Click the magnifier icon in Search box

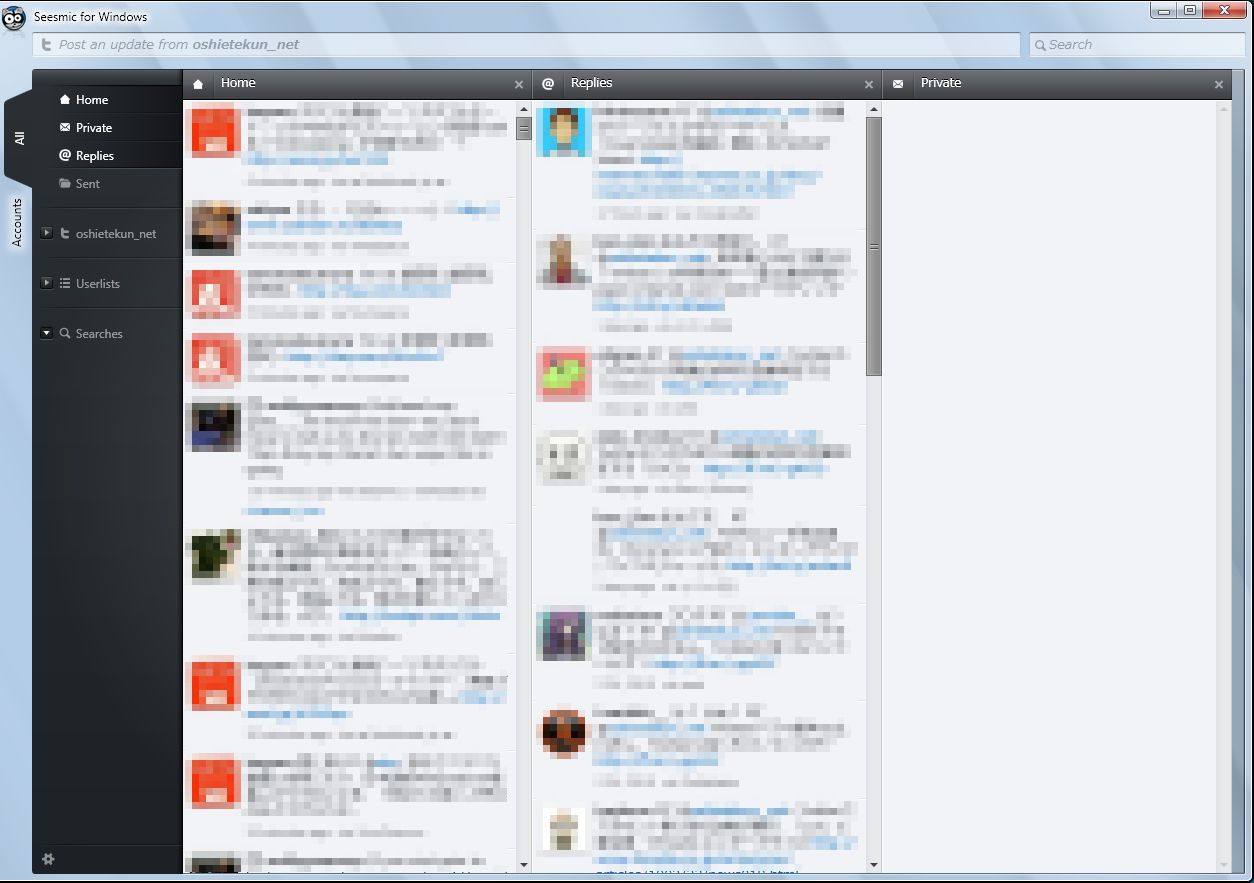point(1040,45)
